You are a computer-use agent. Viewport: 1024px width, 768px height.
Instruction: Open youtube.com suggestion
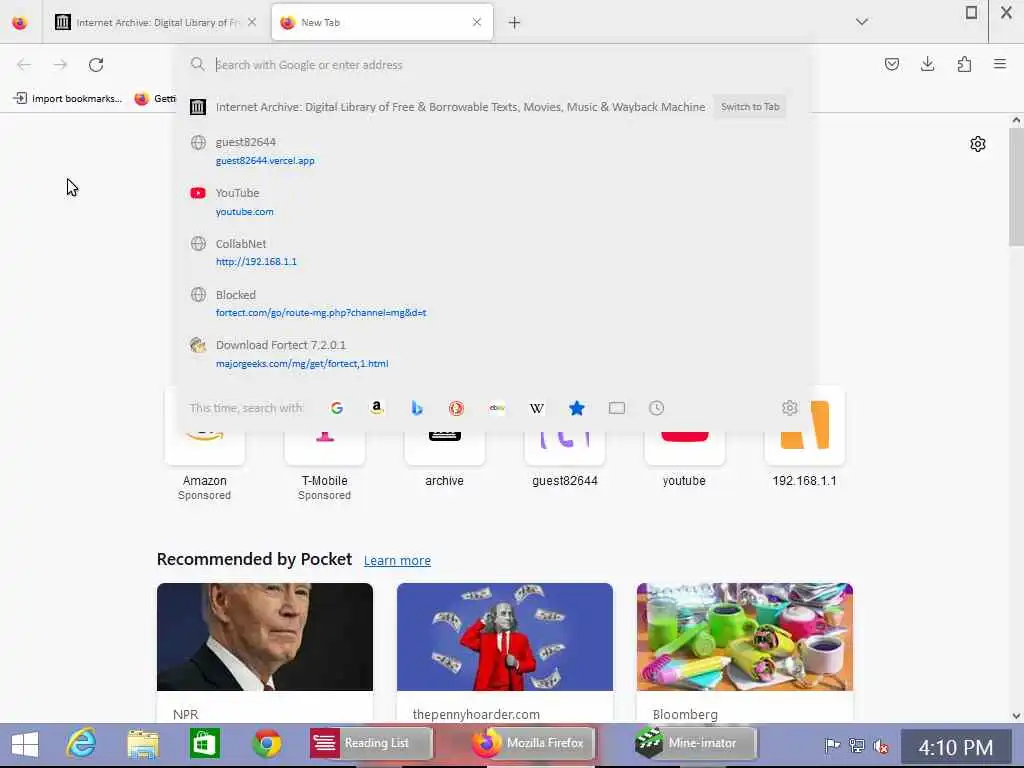click(493, 202)
